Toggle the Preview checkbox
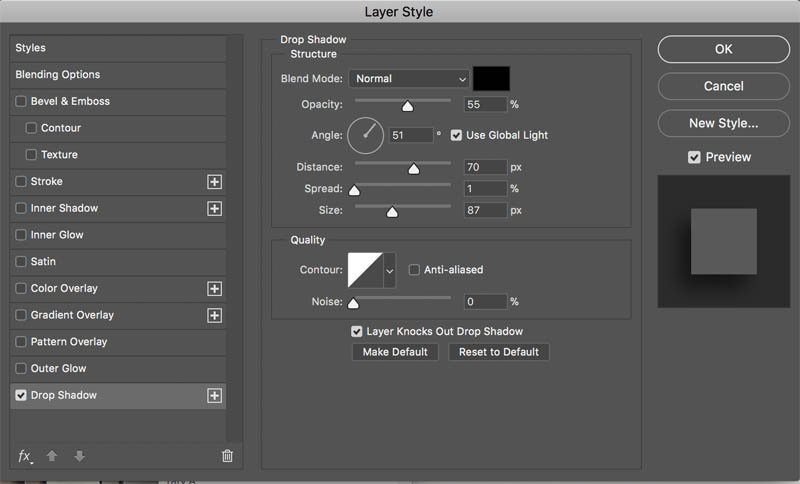The height and width of the screenshot is (484, 800). (694, 157)
